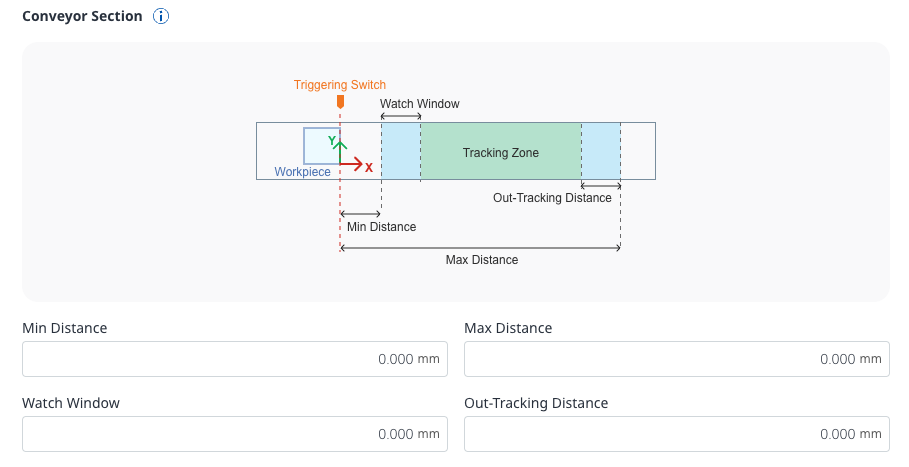
Task: Focus the Max Distance input field
Action: pos(677,359)
